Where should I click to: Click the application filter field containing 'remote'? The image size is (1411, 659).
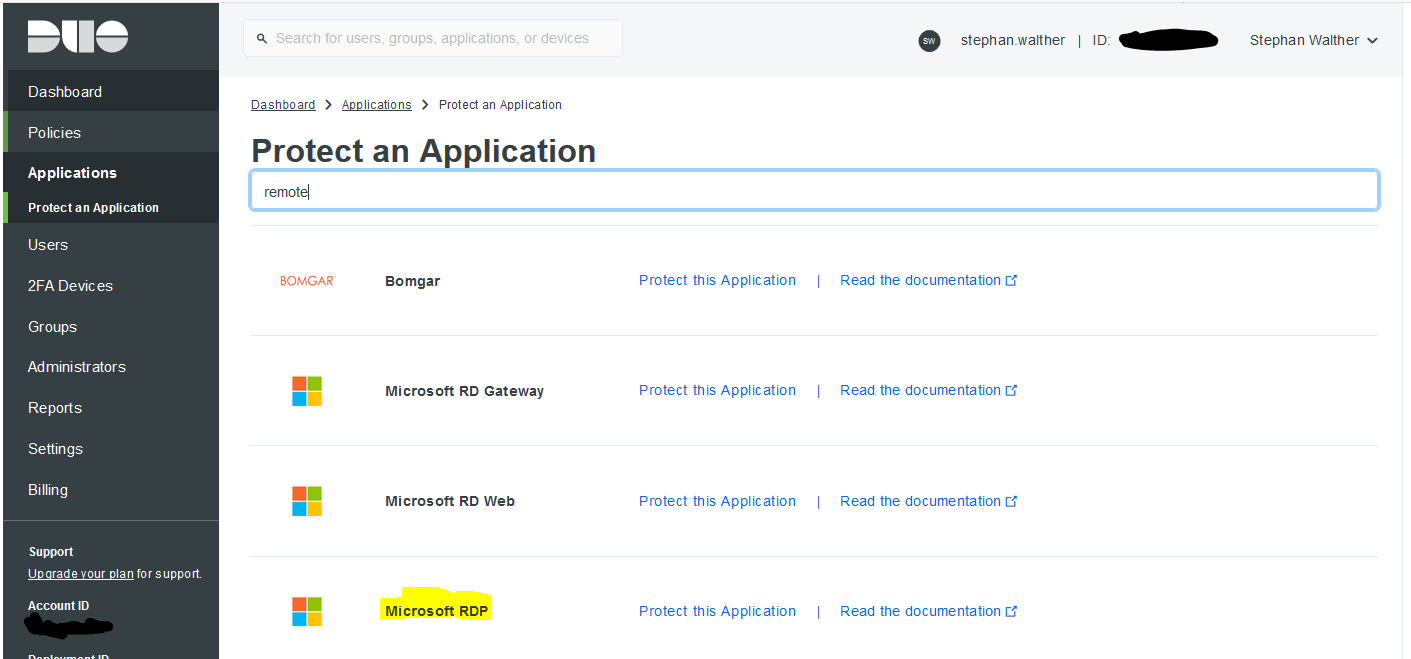click(x=814, y=191)
